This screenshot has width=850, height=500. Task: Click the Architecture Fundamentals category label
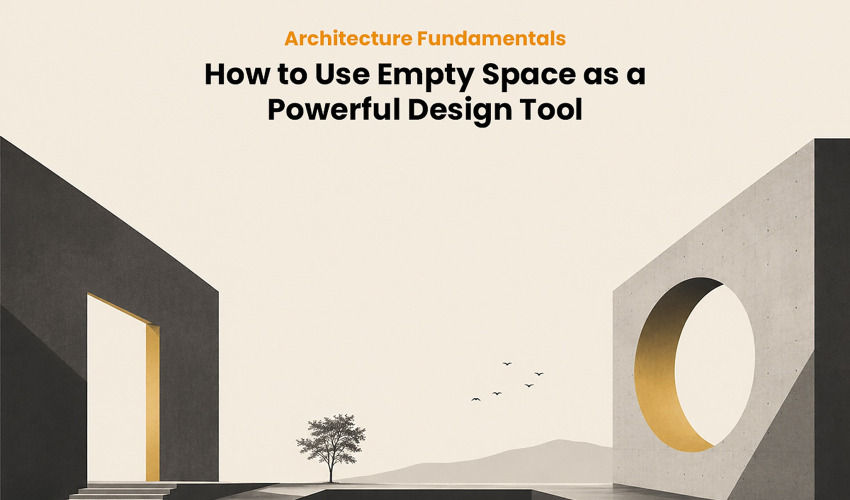[x=425, y=39]
